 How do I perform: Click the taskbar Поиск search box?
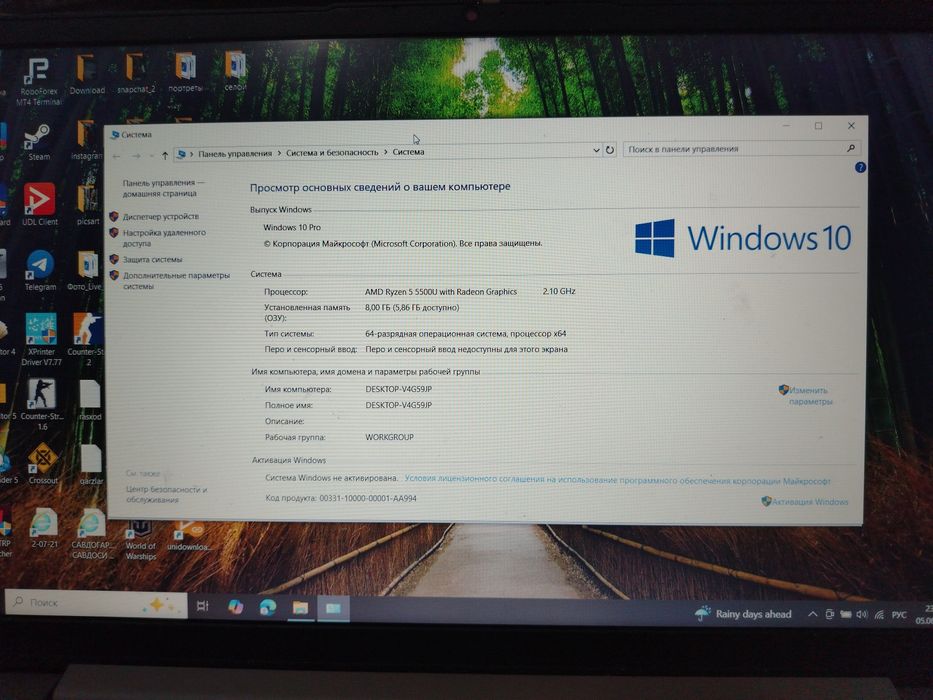click(x=96, y=603)
